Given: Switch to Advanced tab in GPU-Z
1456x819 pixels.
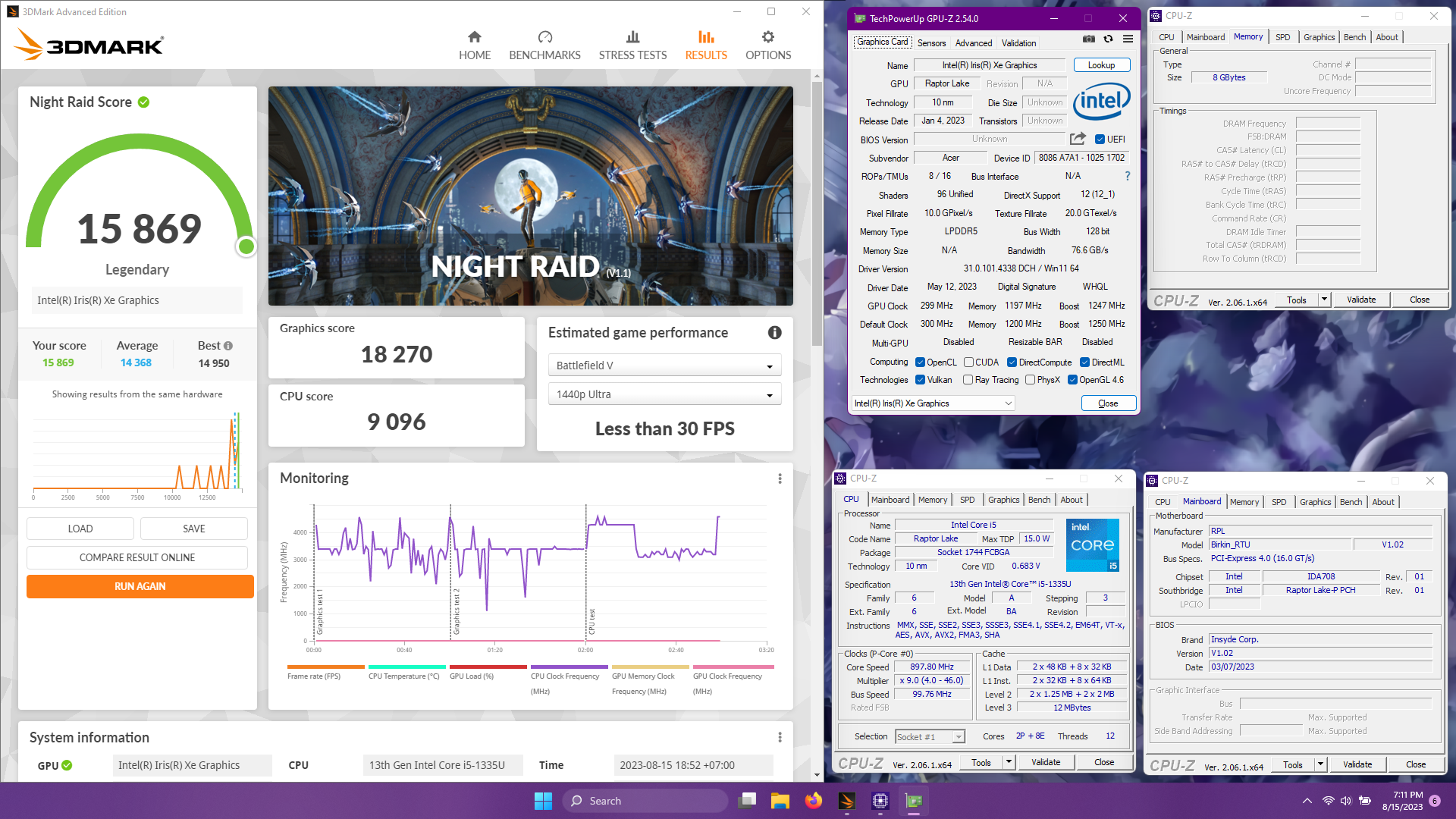Looking at the screenshot, I should [x=973, y=43].
